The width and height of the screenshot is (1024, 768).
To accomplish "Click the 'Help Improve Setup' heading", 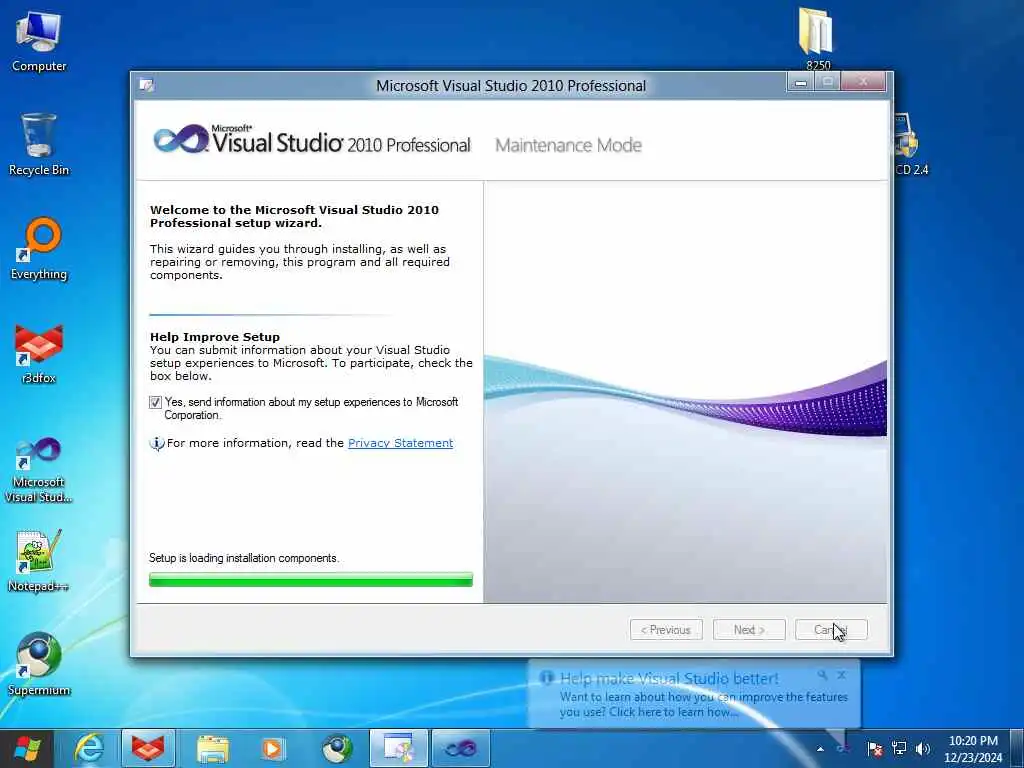I will coord(215,337).
